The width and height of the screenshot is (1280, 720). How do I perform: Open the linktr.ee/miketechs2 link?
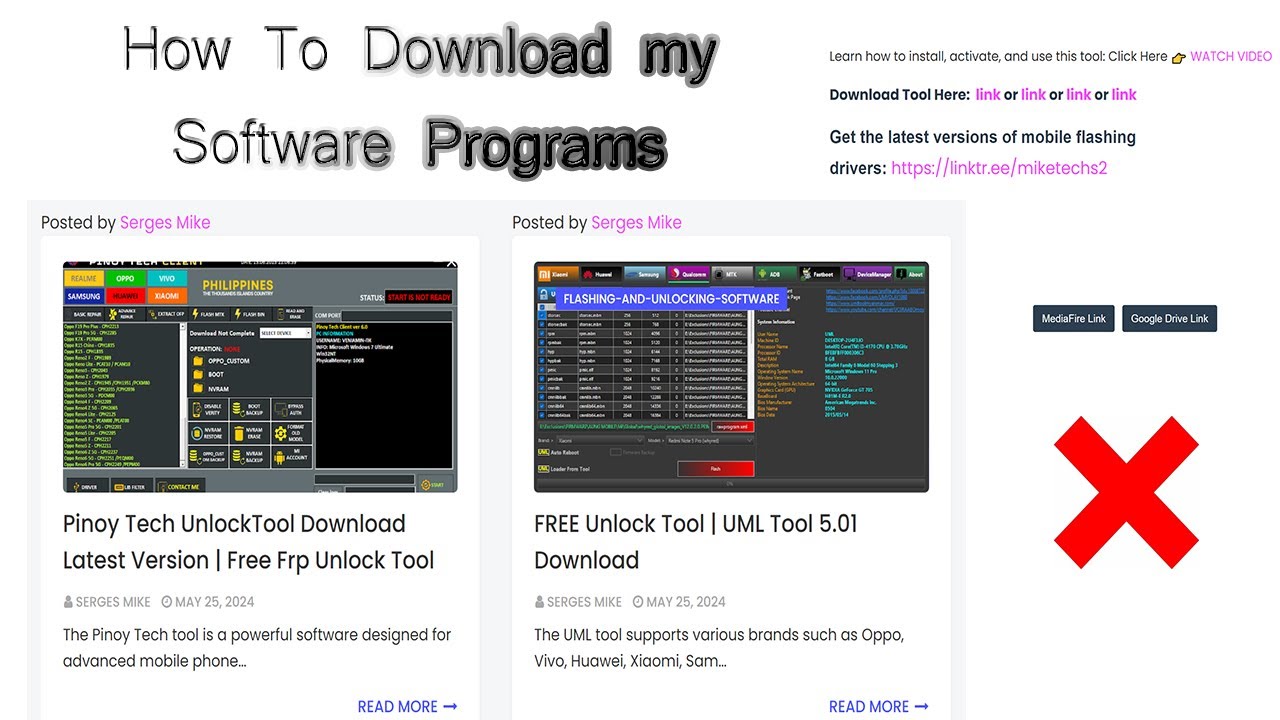coord(999,168)
